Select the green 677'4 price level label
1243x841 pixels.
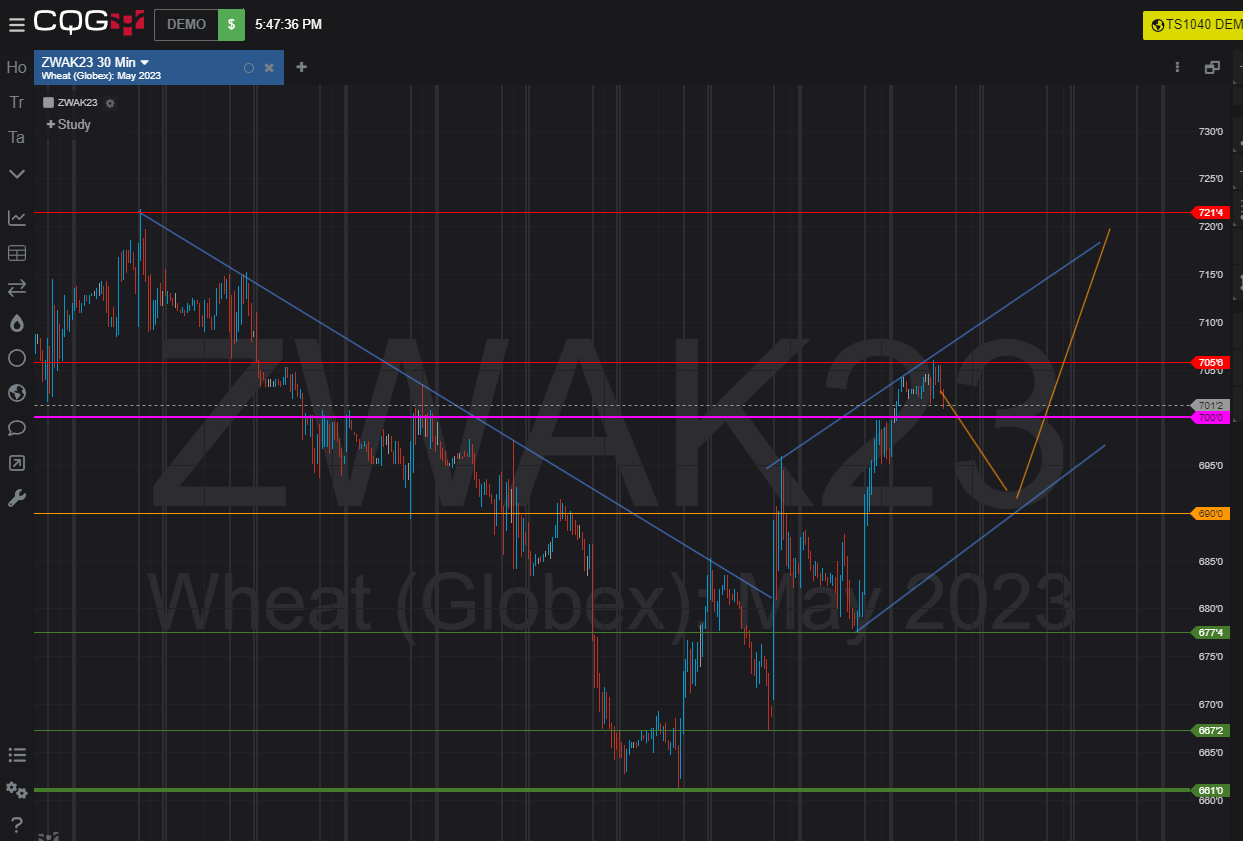1210,632
